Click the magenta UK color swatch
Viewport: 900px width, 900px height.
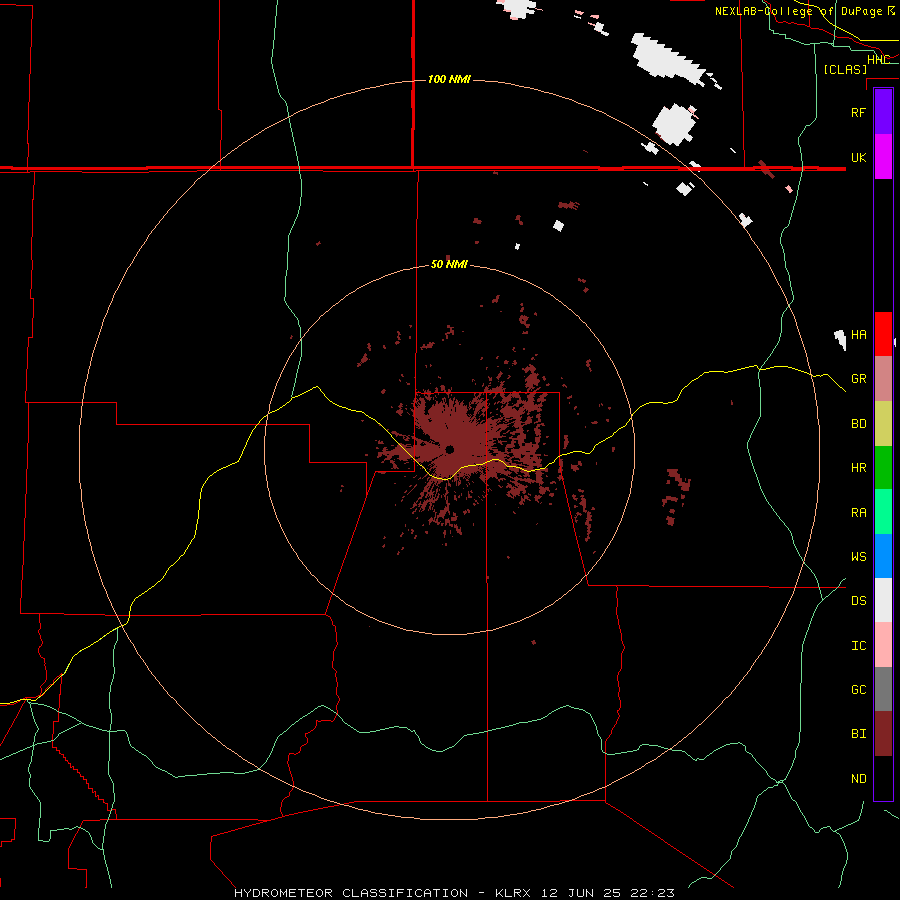tap(883, 157)
